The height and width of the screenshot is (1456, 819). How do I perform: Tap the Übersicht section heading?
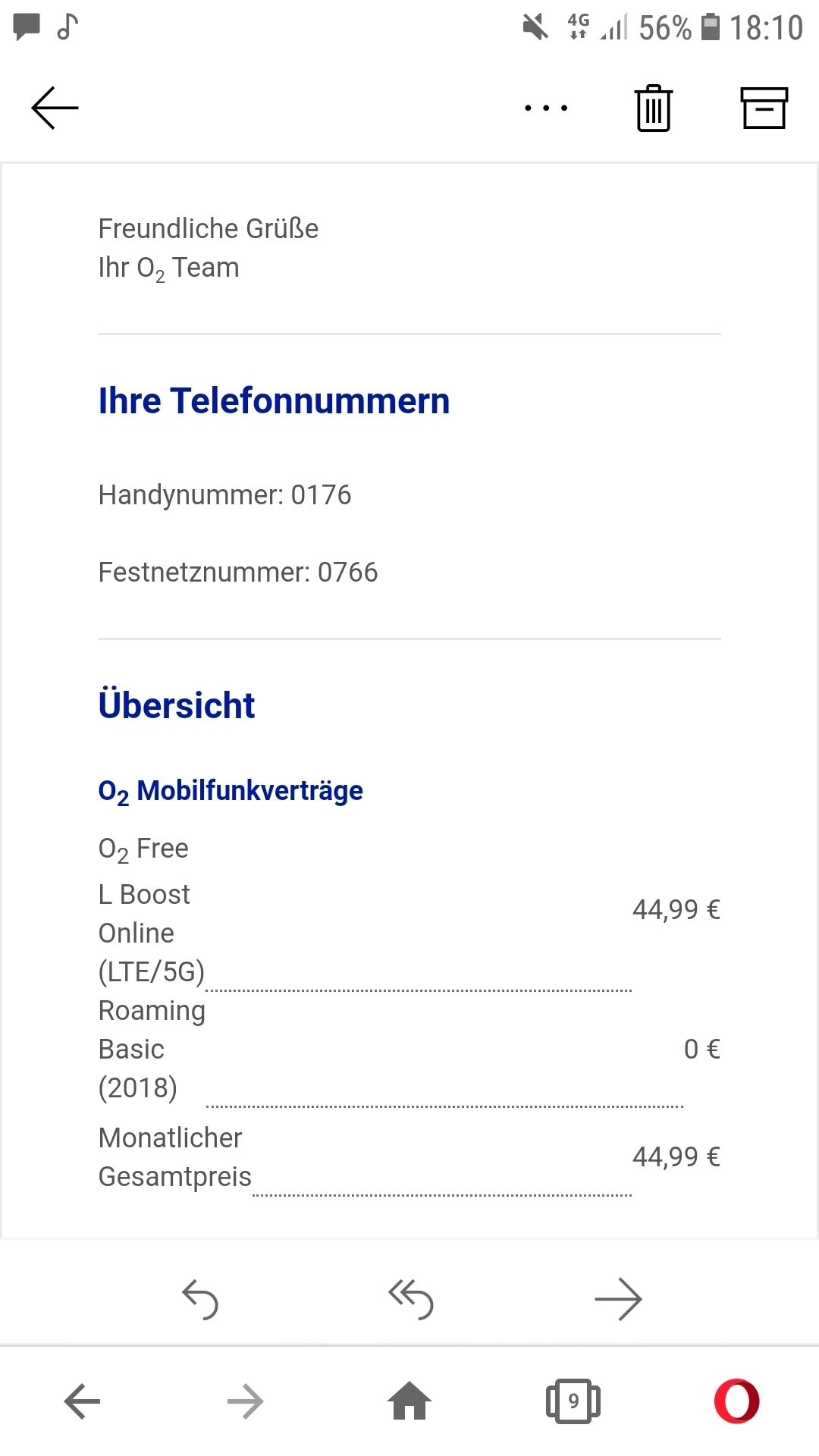[x=177, y=705]
